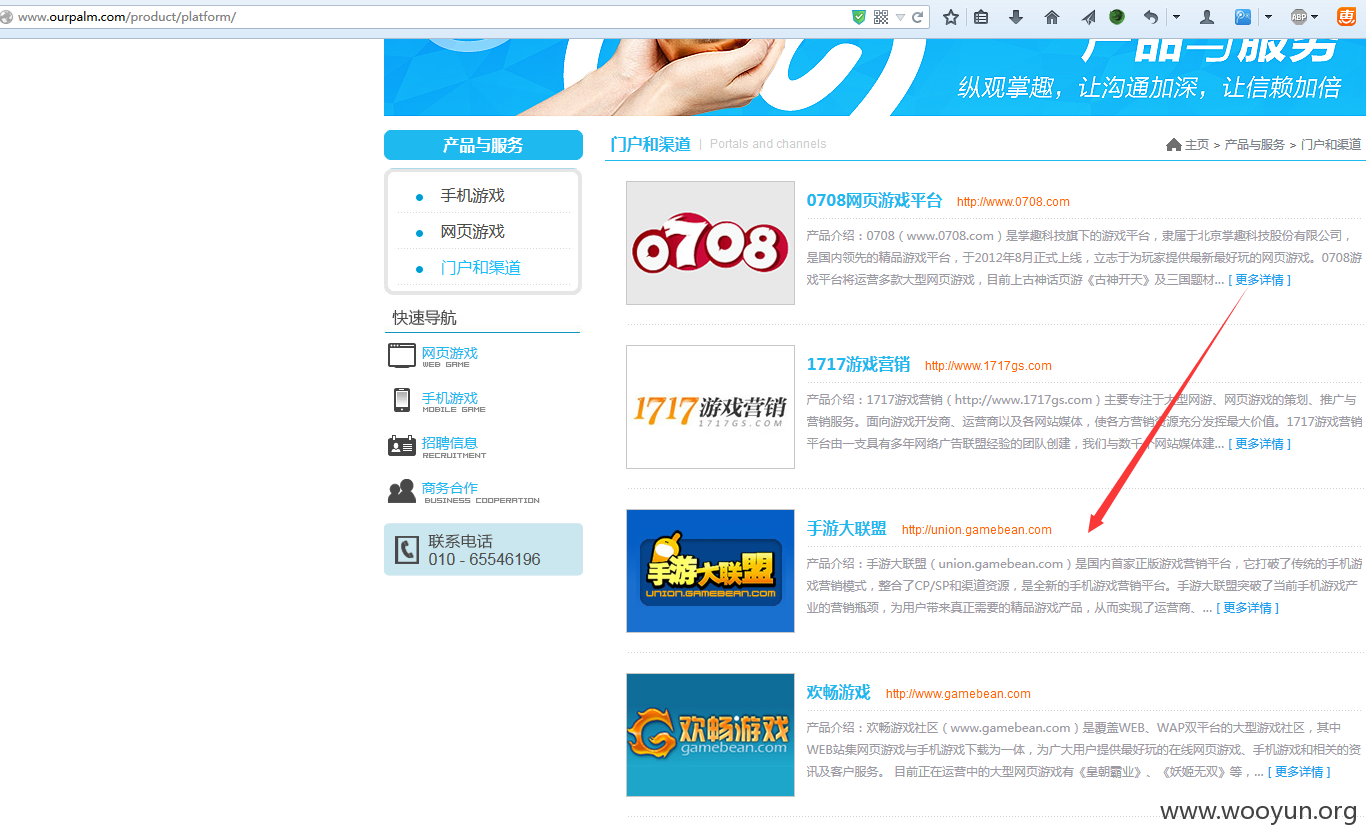Expand the dropdown next to undo arrow
Image resolution: width=1366 pixels, height=840 pixels.
point(1176,17)
